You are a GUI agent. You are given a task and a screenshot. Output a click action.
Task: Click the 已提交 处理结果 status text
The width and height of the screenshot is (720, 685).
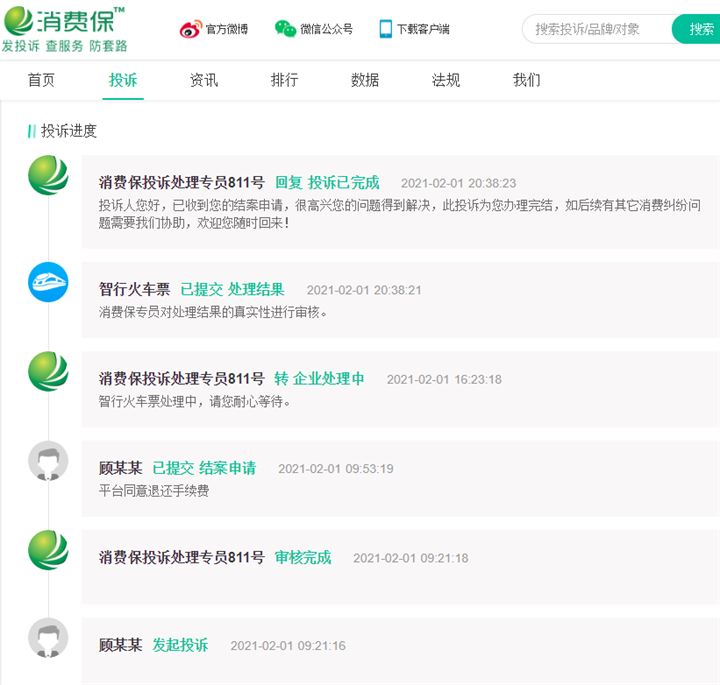point(232,289)
